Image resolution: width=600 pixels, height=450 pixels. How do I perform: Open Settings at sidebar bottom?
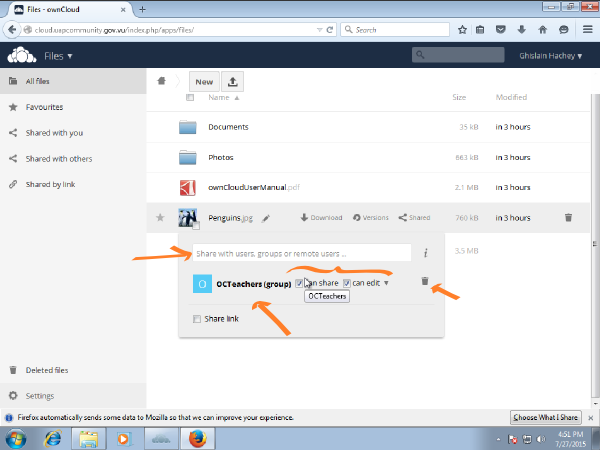[x=73, y=396]
